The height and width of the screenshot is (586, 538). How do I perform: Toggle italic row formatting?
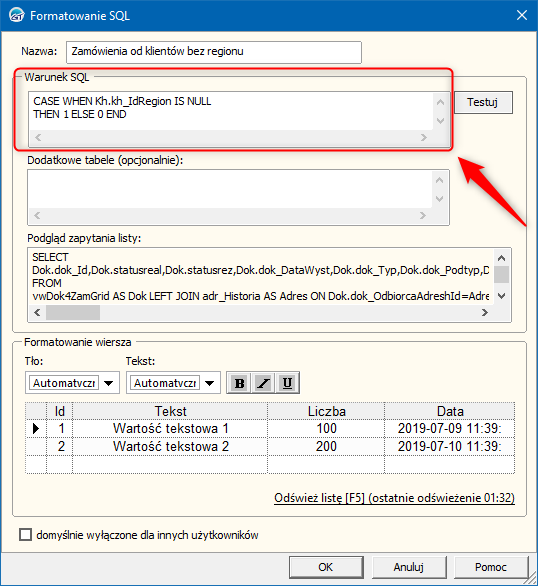263,383
